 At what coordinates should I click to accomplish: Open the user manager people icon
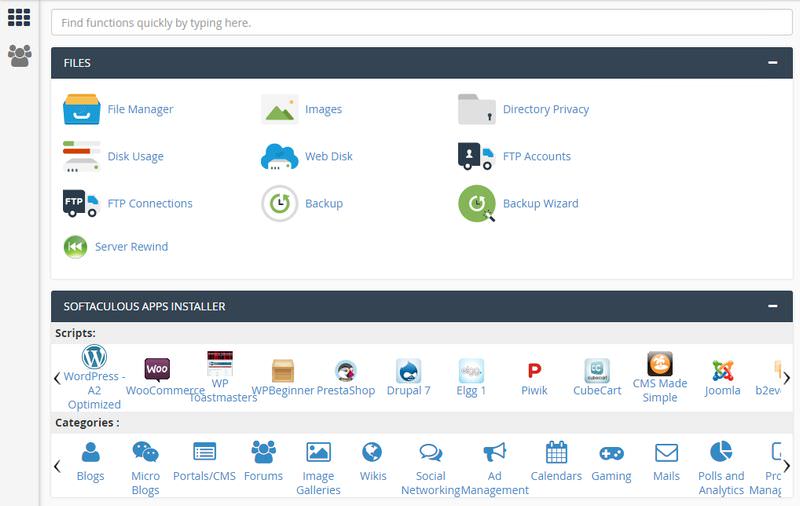click(20, 56)
